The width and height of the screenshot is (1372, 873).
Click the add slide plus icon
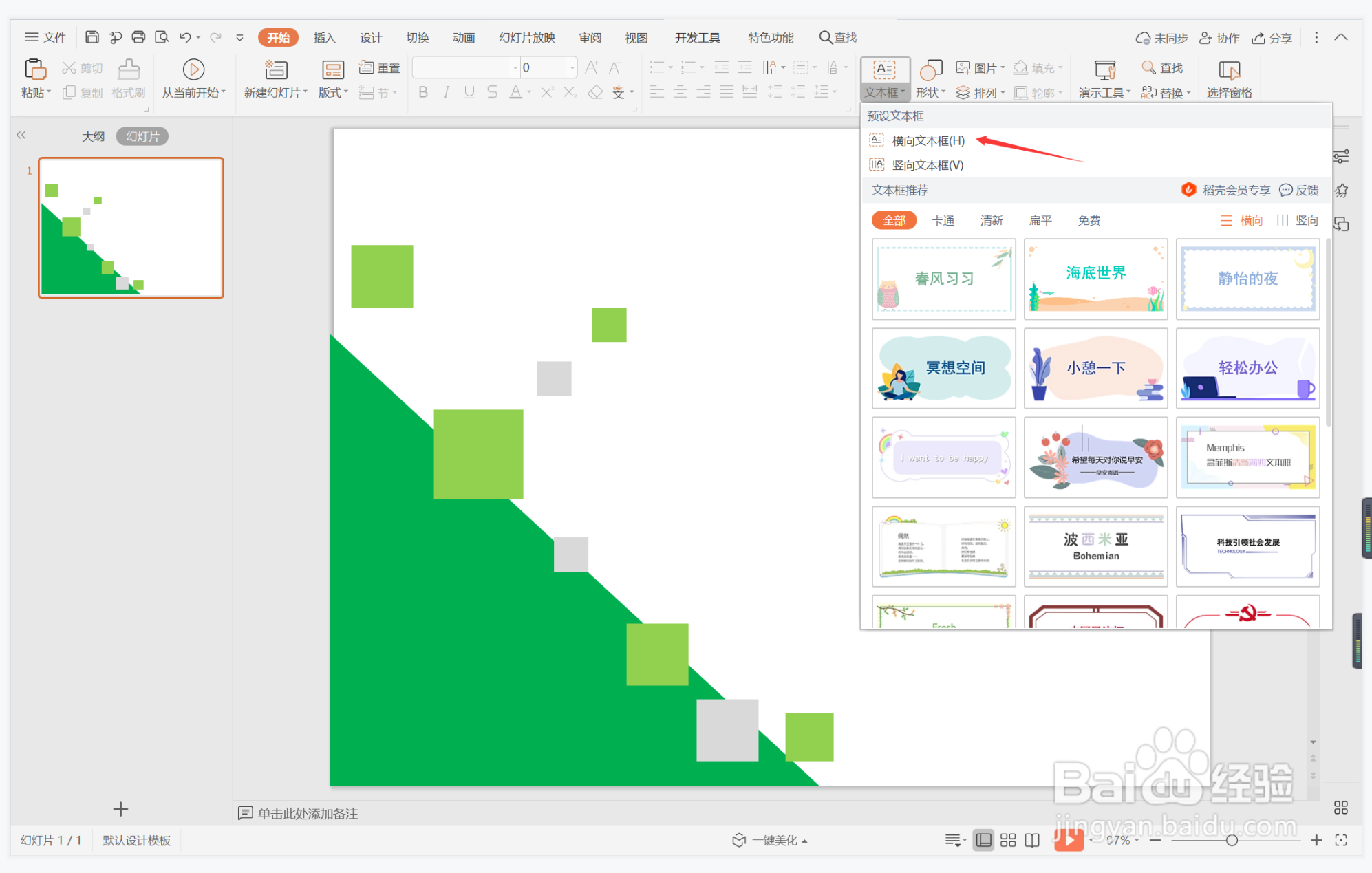coord(120,809)
